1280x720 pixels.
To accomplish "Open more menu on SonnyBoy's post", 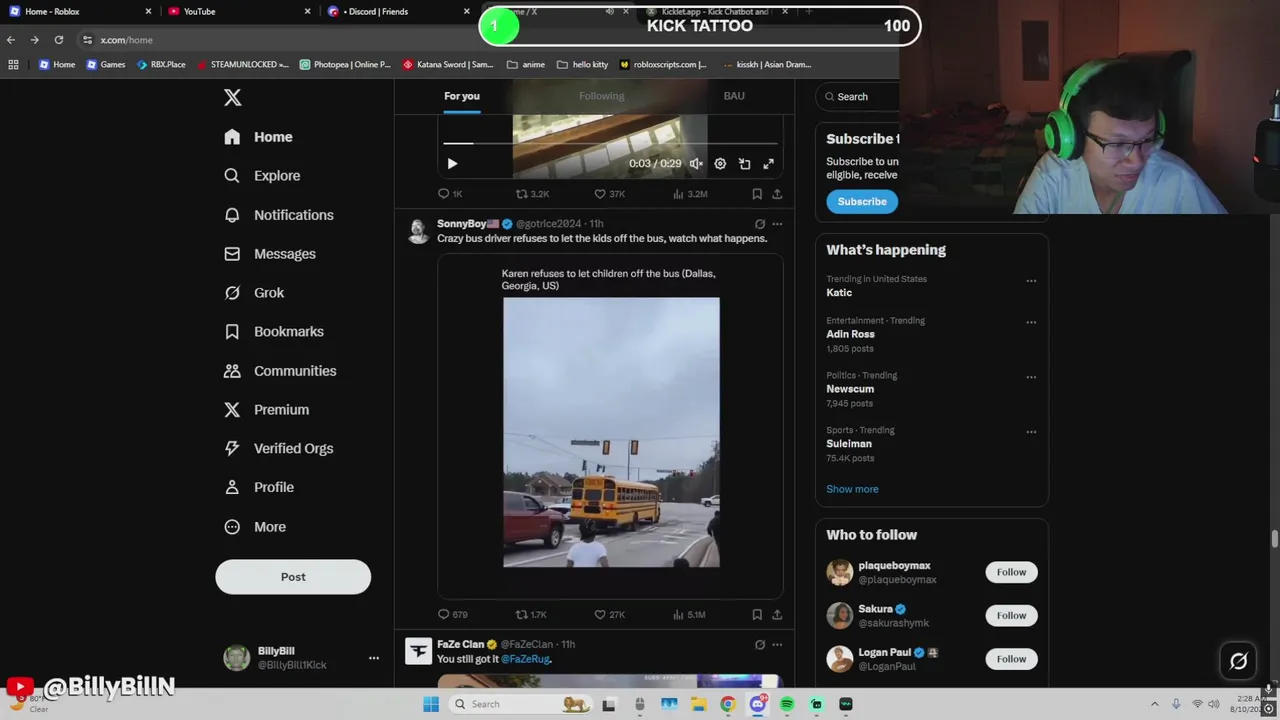I will [777, 224].
